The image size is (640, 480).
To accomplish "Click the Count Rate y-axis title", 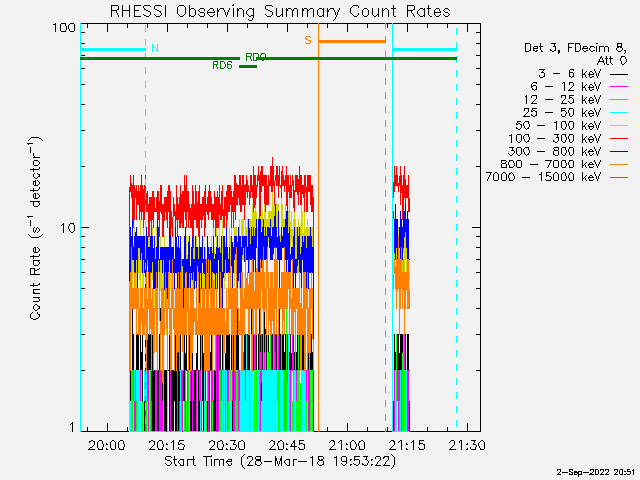I will point(36,228).
